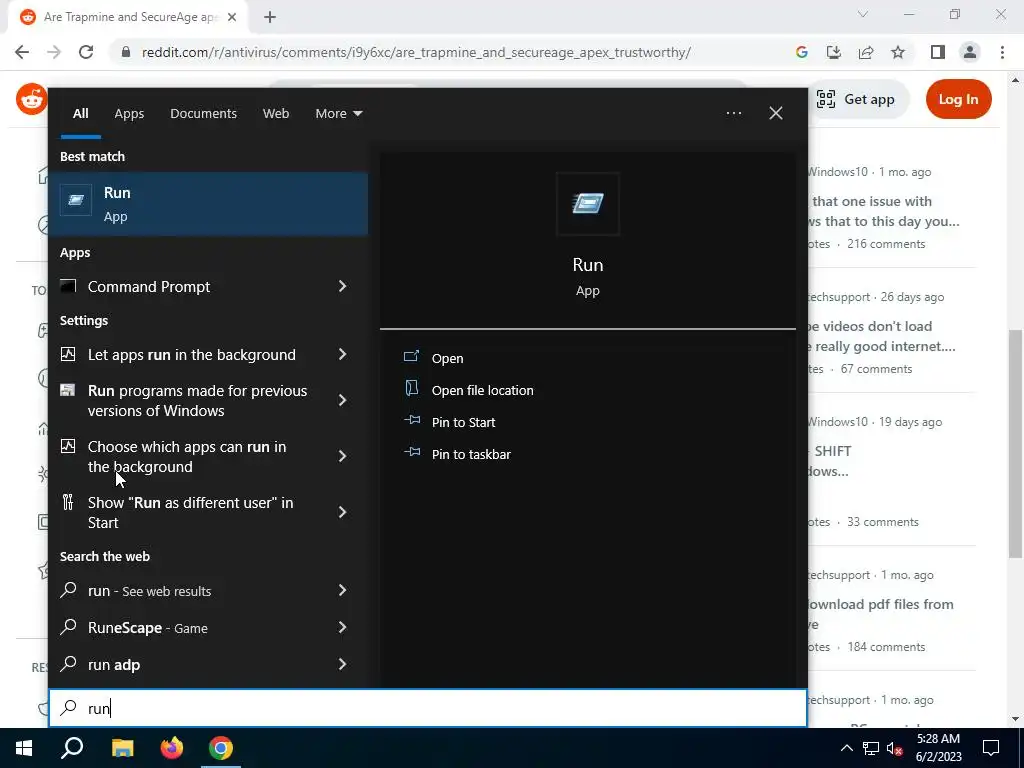Select the All search filter tab

(80, 114)
